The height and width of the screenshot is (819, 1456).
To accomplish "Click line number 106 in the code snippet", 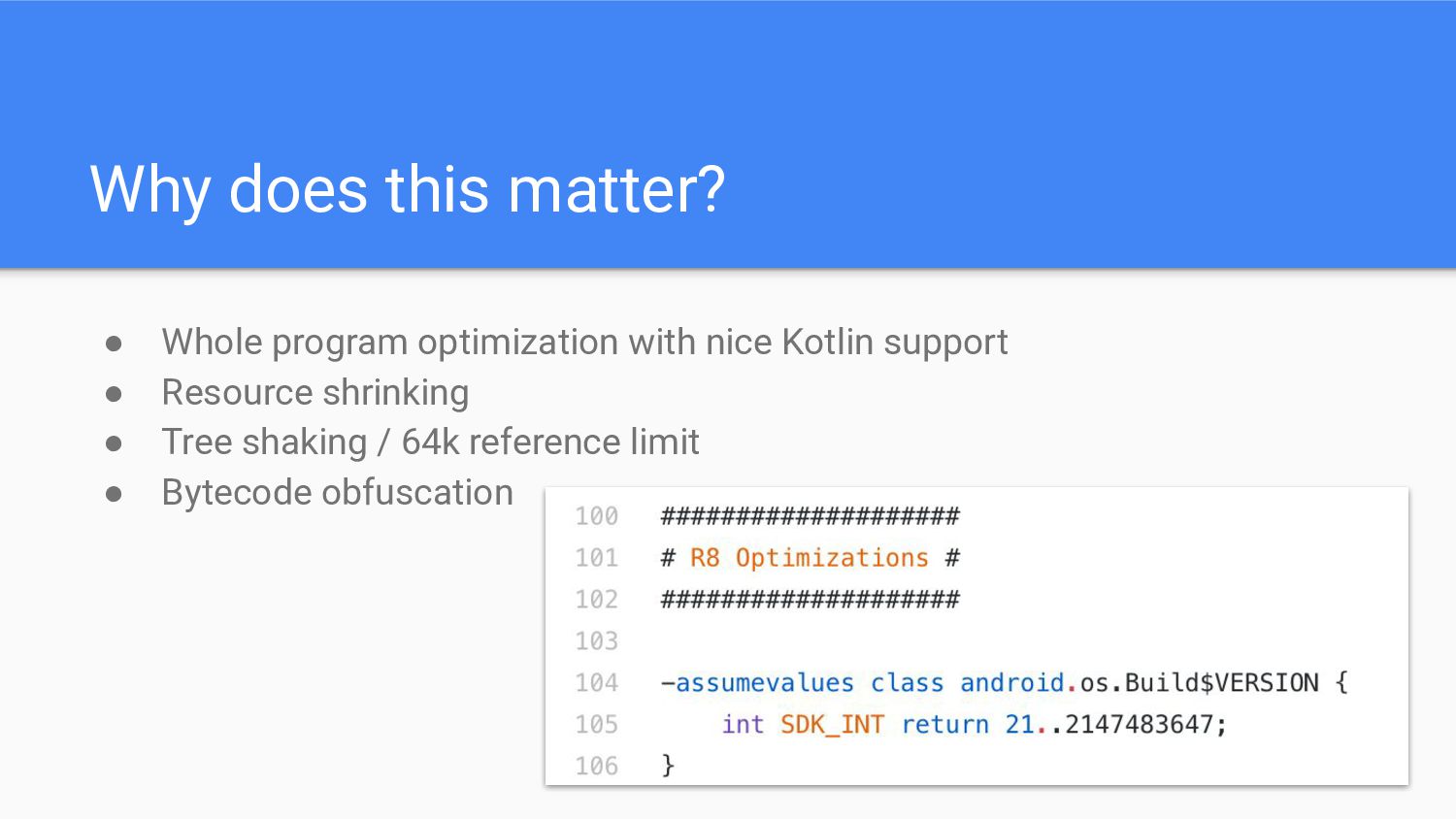I will pos(596,767).
